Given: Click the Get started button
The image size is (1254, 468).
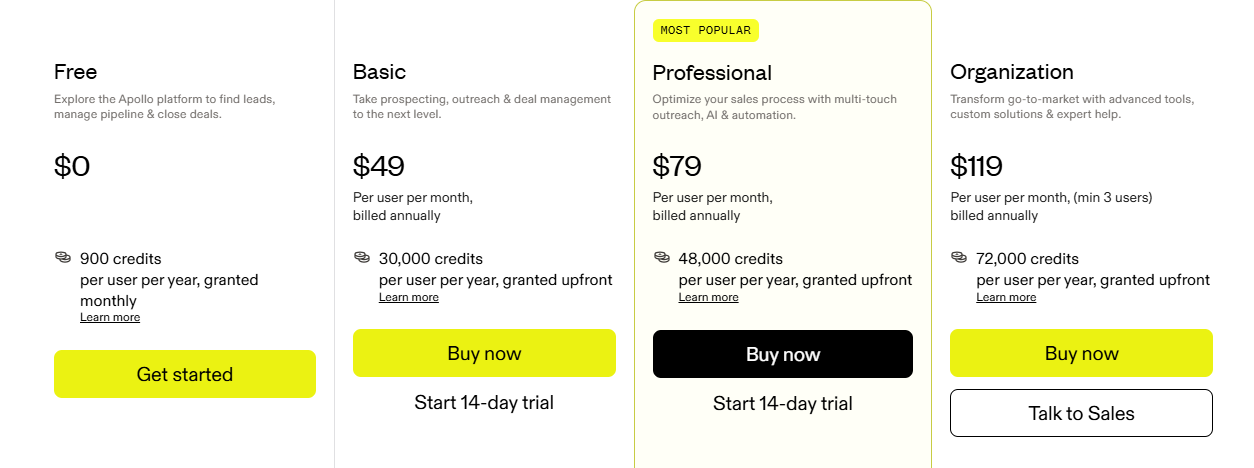Looking at the screenshot, I should pyautogui.click(x=185, y=374).
